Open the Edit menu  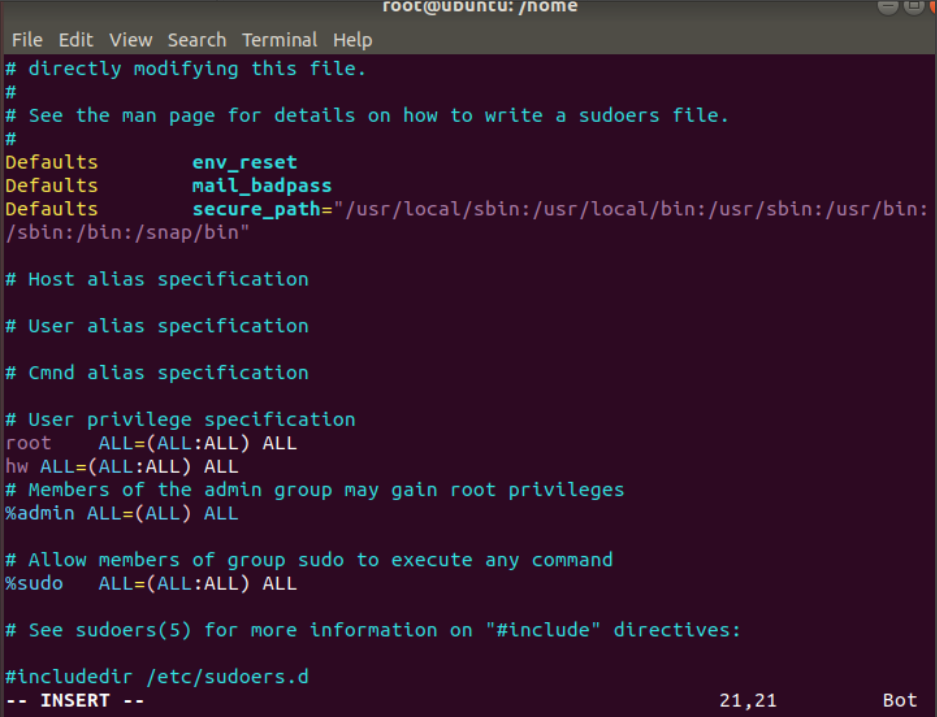click(x=75, y=40)
